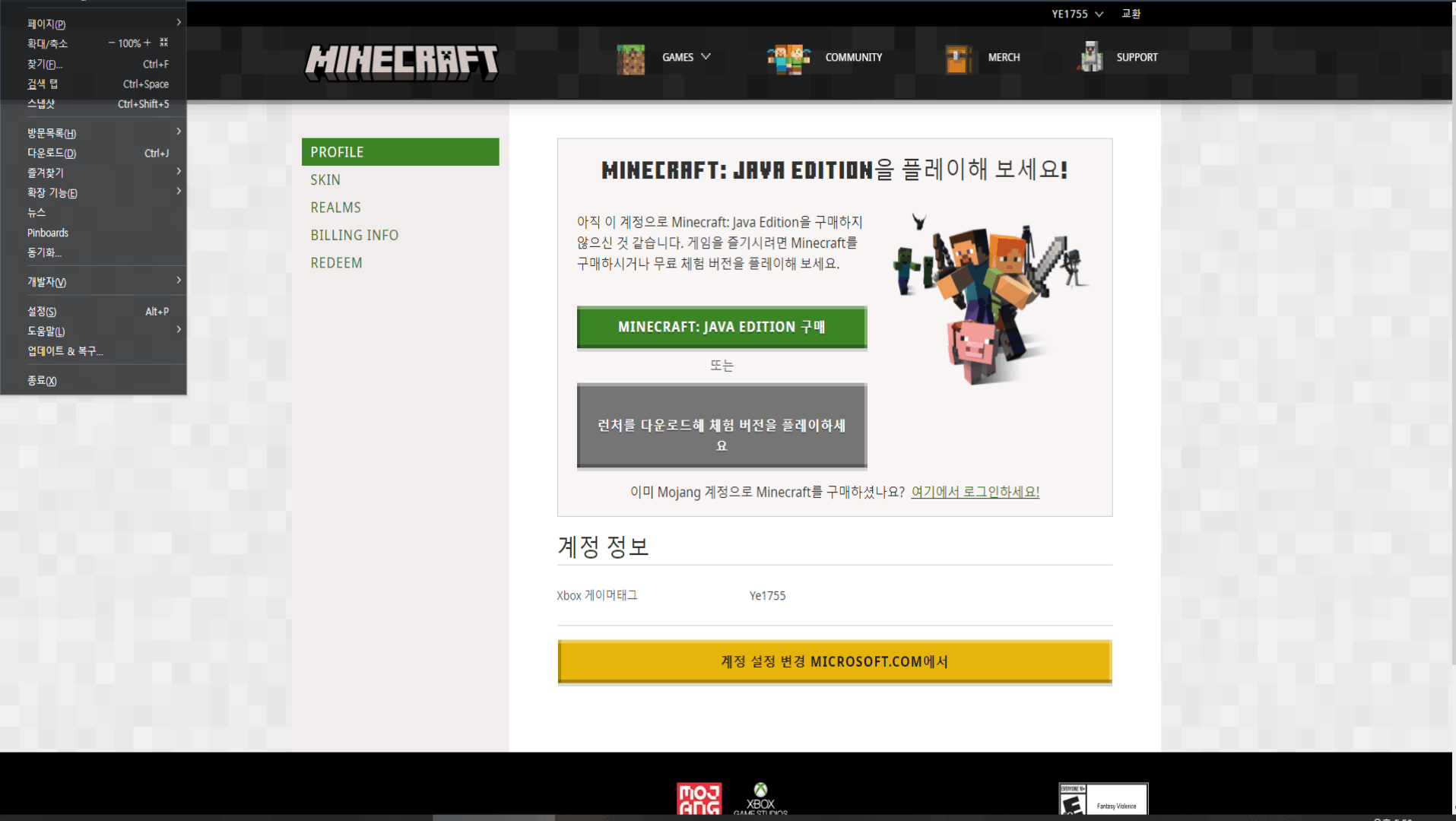The image size is (1456, 821).
Task: Open the GAMES dropdown chevron
Action: [706, 56]
